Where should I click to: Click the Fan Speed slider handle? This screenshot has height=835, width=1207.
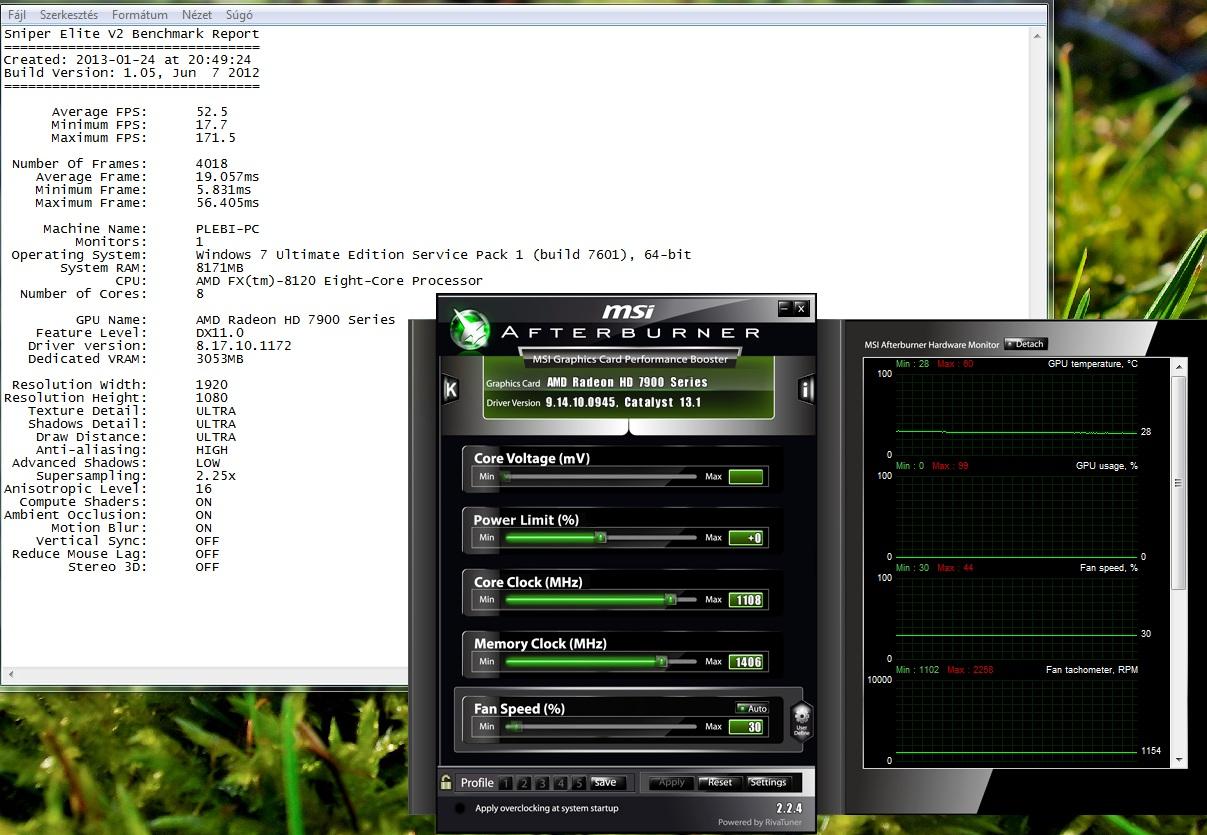point(516,727)
